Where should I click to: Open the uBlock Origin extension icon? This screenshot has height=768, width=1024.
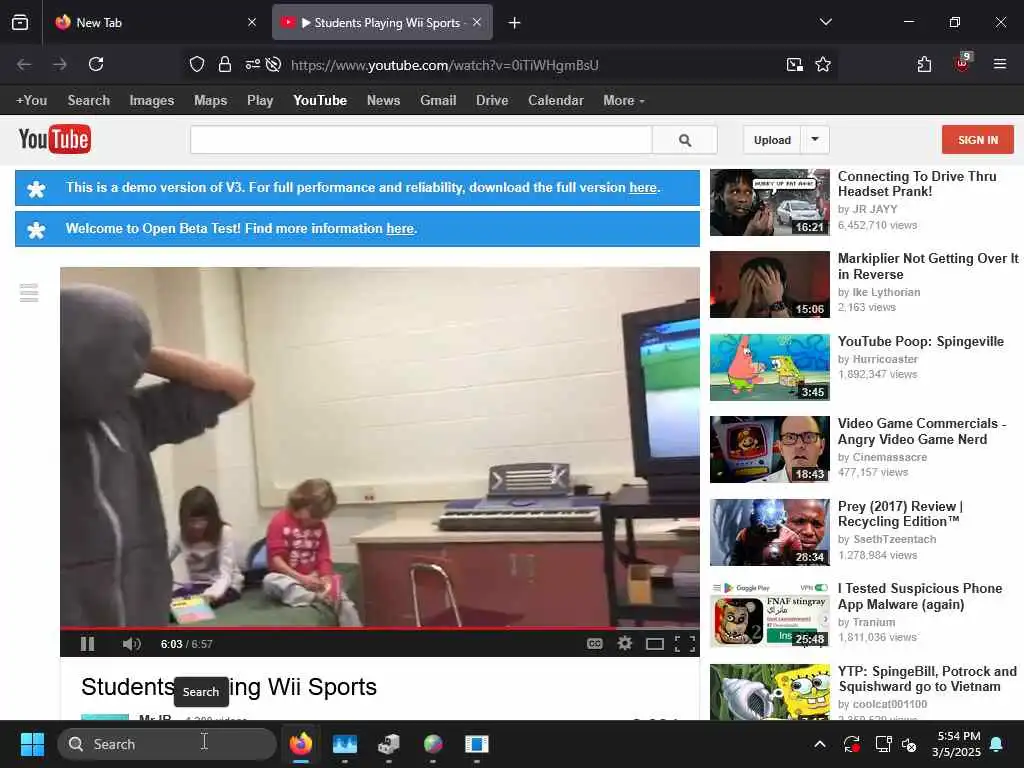click(x=963, y=63)
